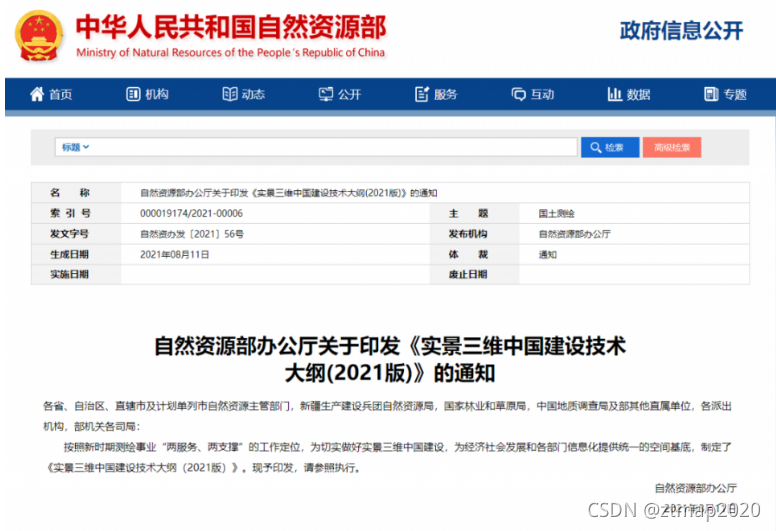Click the main notice headline text
The height and width of the screenshot is (531, 776).
[x=390, y=360]
